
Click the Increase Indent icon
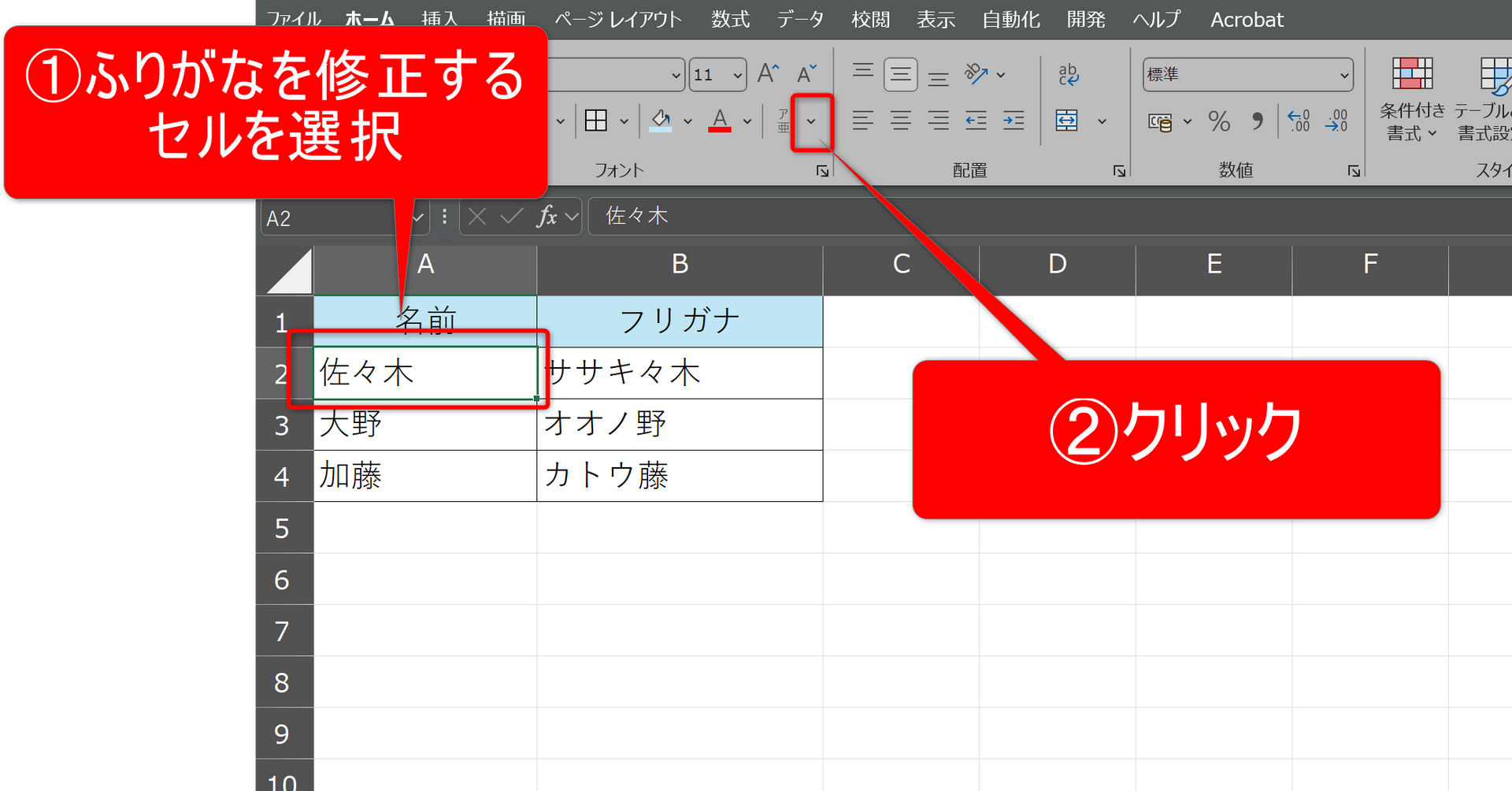[x=1014, y=121]
